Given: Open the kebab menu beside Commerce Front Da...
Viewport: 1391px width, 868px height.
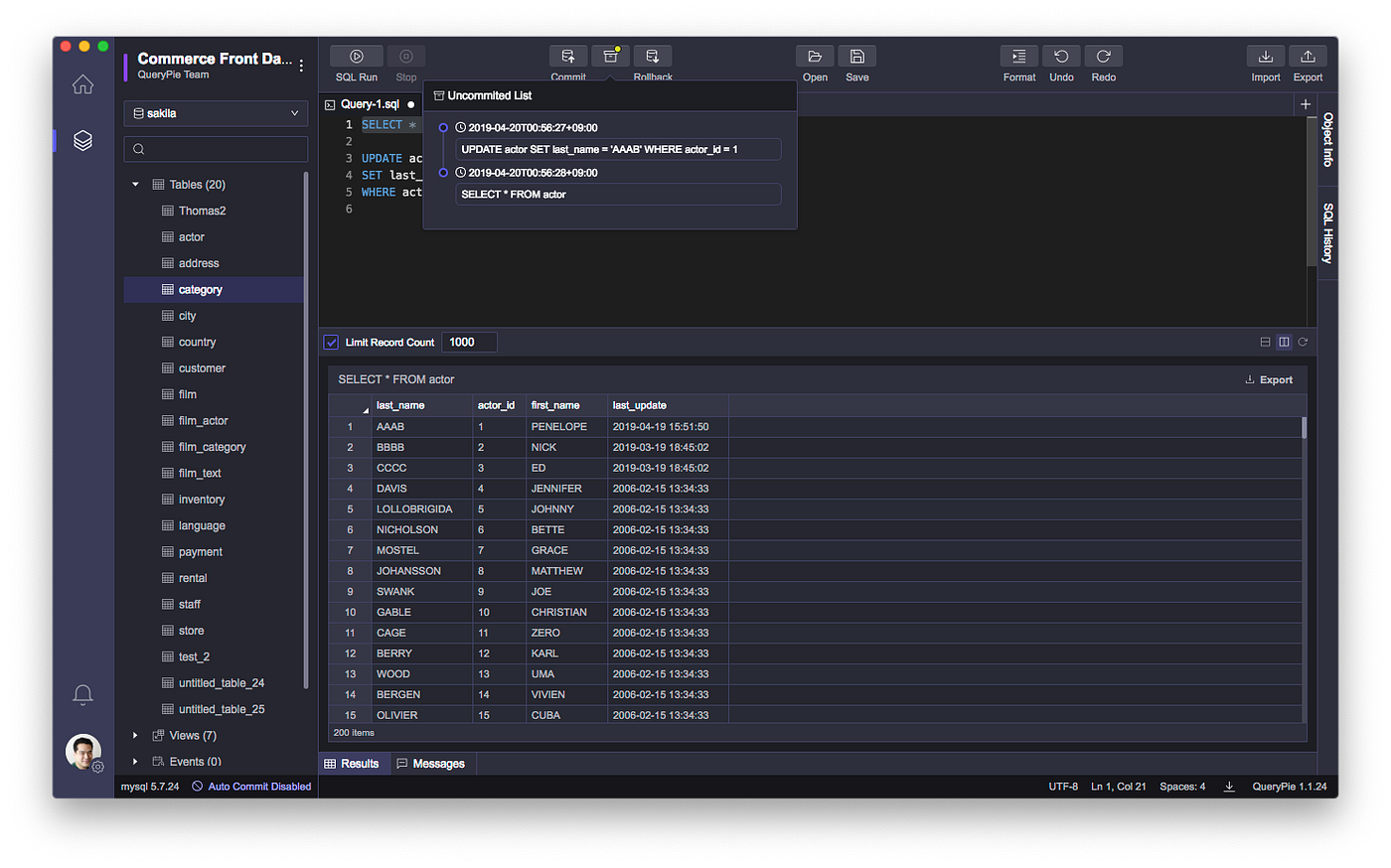Looking at the screenshot, I should pos(301,66).
